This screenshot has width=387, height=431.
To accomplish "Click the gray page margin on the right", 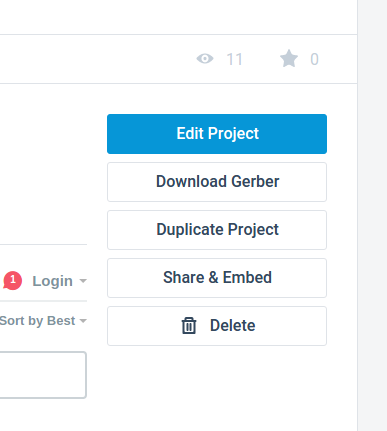I will [372, 215].
